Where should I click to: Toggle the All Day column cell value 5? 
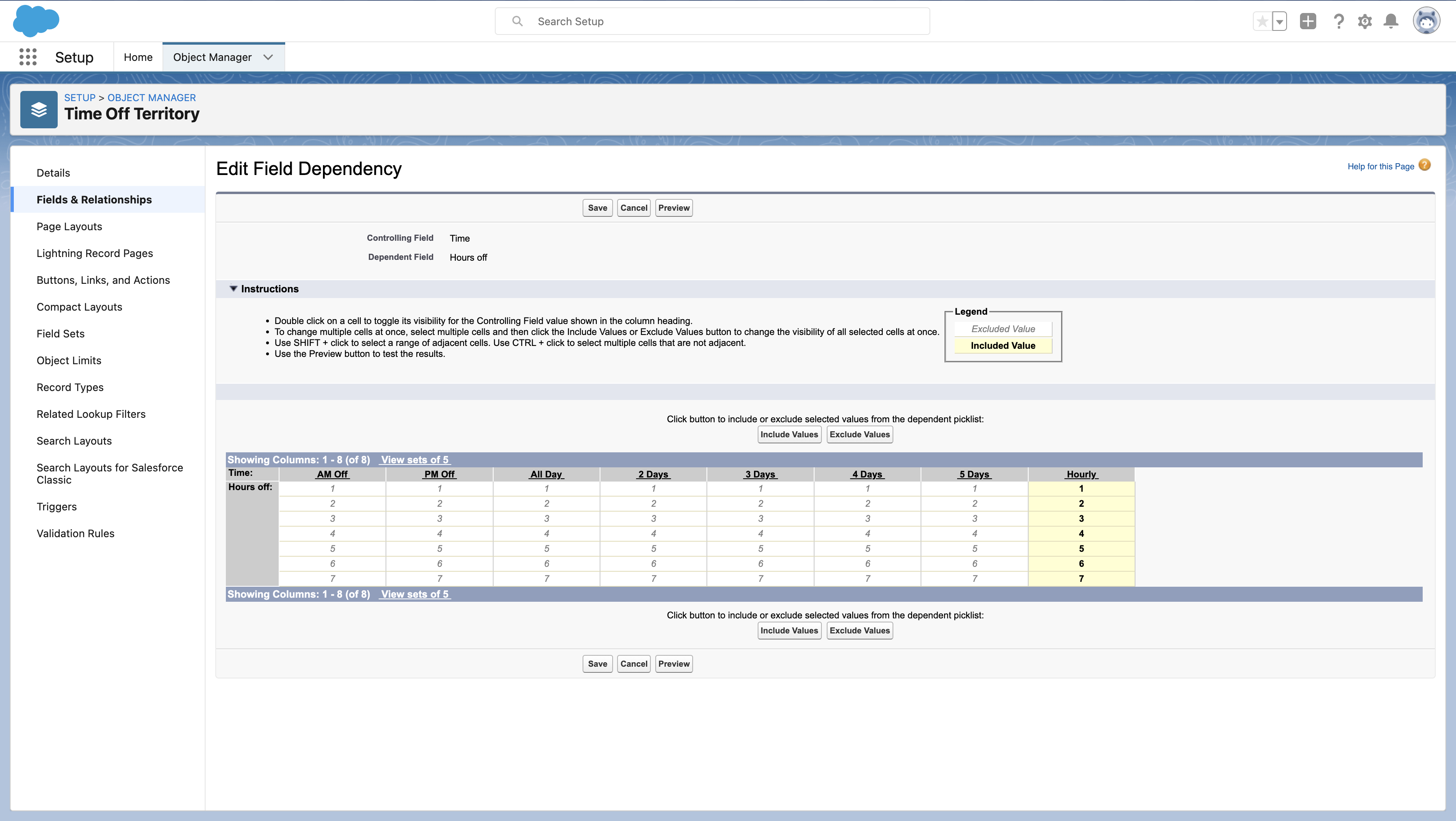coord(546,549)
